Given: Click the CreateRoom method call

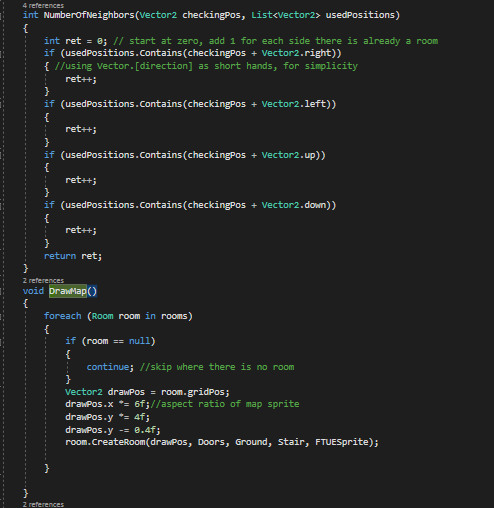Looking at the screenshot, I should pyautogui.click(x=118, y=442).
